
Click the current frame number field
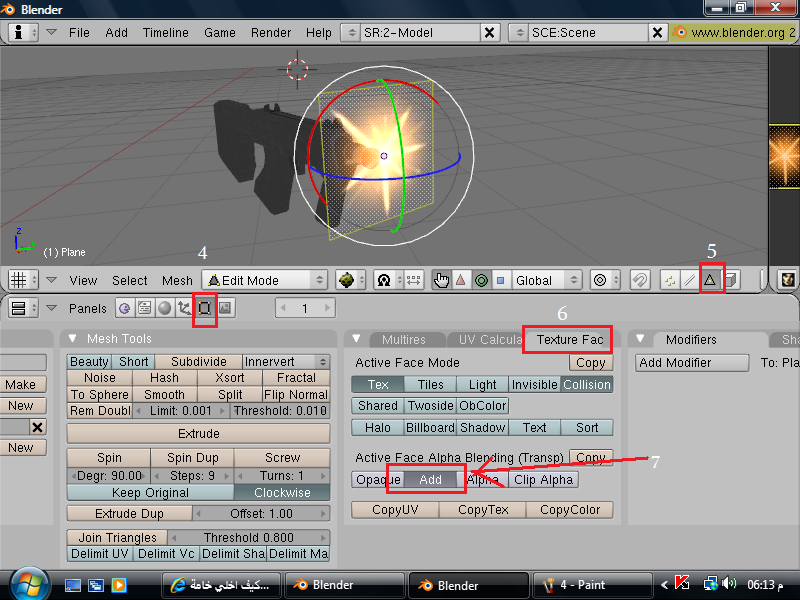tap(305, 308)
